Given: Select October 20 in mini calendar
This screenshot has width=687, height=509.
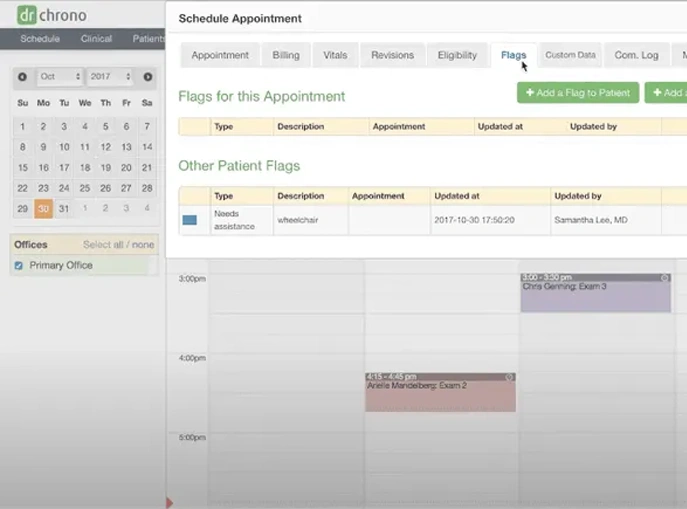Looking at the screenshot, I should coord(126,168).
